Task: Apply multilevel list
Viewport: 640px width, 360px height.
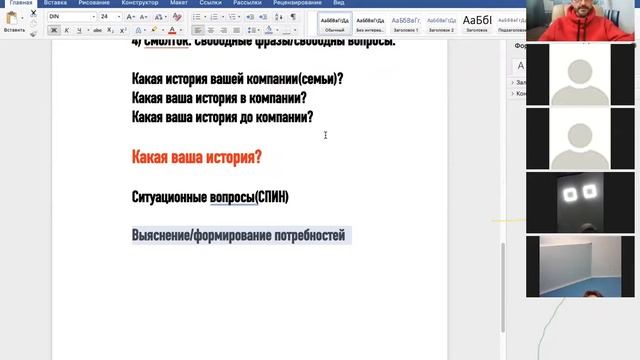Action: [232, 17]
